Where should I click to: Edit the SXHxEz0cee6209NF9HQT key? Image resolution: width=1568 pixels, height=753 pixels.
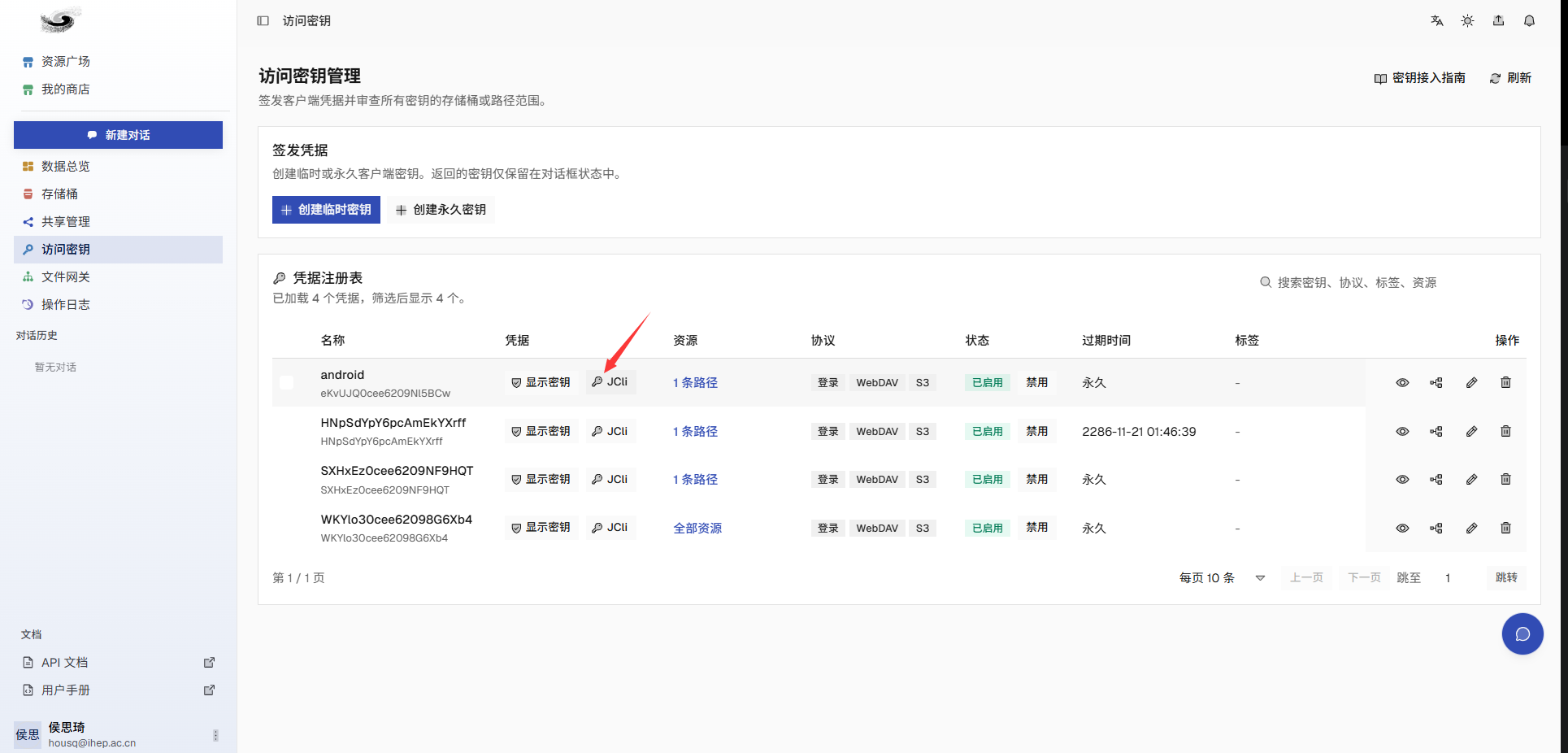[x=1471, y=480]
